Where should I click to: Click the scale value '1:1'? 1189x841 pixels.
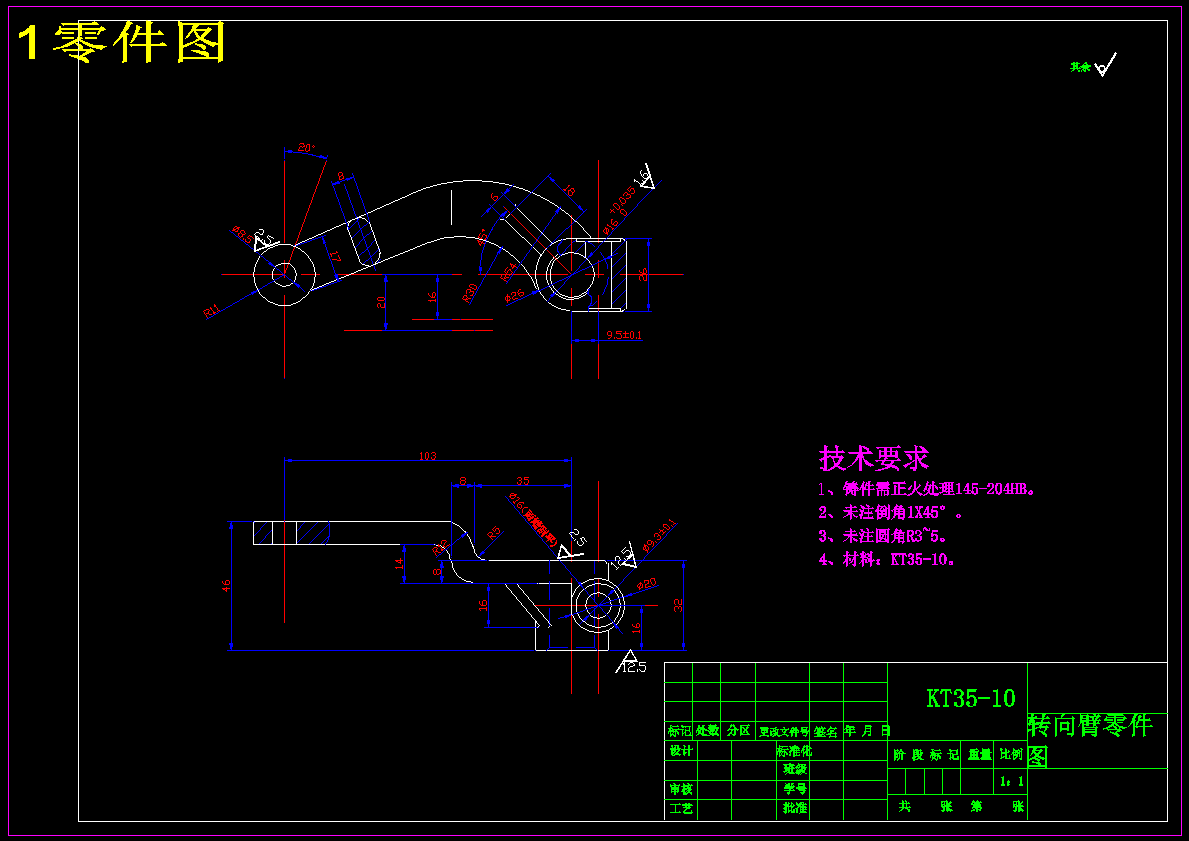tap(1011, 781)
